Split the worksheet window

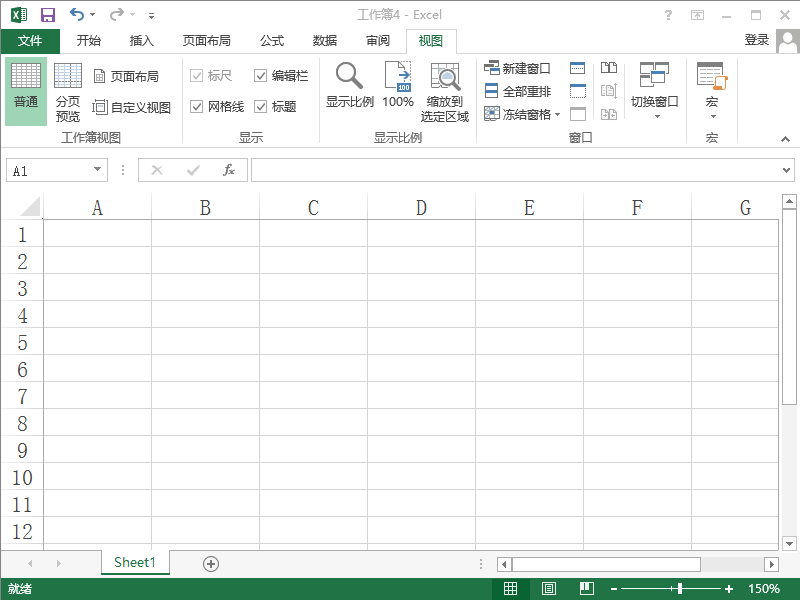coord(577,68)
